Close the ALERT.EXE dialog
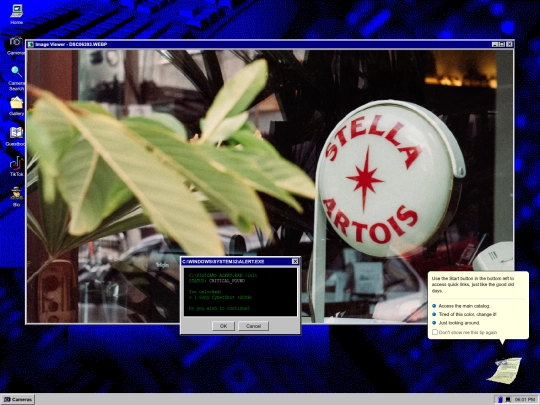540x405 pixels. 295,261
